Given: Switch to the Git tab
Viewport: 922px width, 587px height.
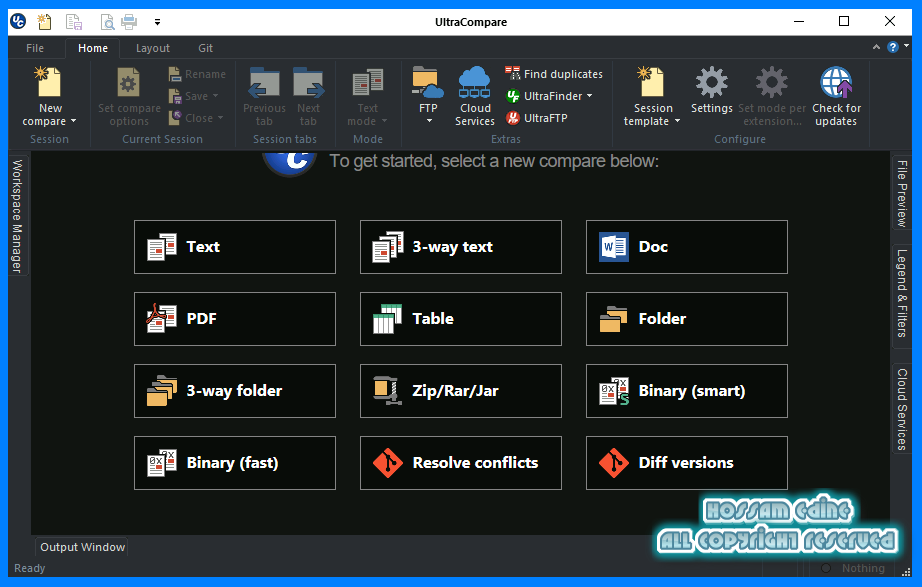Looking at the screenshot, I should pyautogui.click(x=205, y=48).
